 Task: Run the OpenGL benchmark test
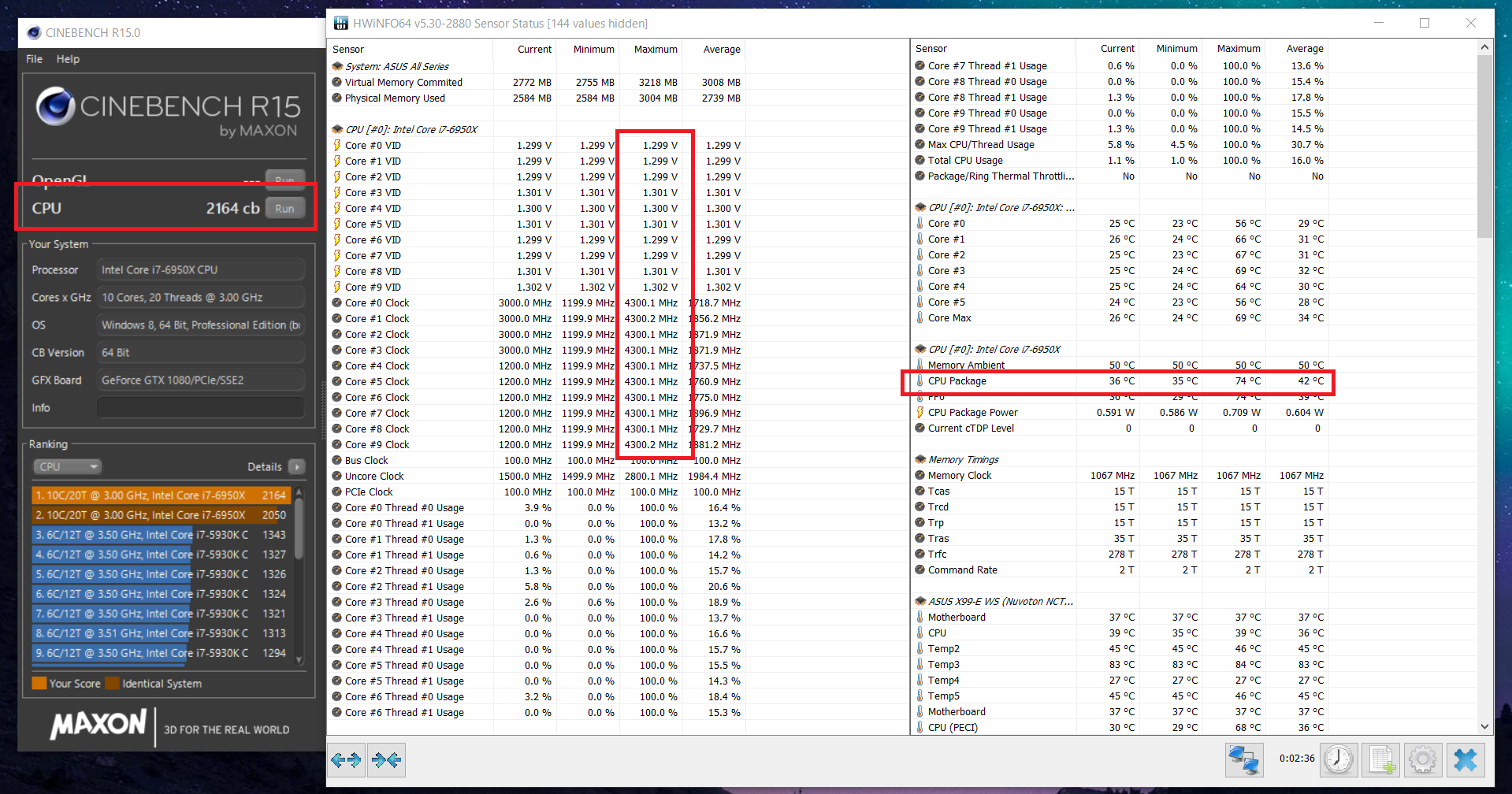coord(284,178)
